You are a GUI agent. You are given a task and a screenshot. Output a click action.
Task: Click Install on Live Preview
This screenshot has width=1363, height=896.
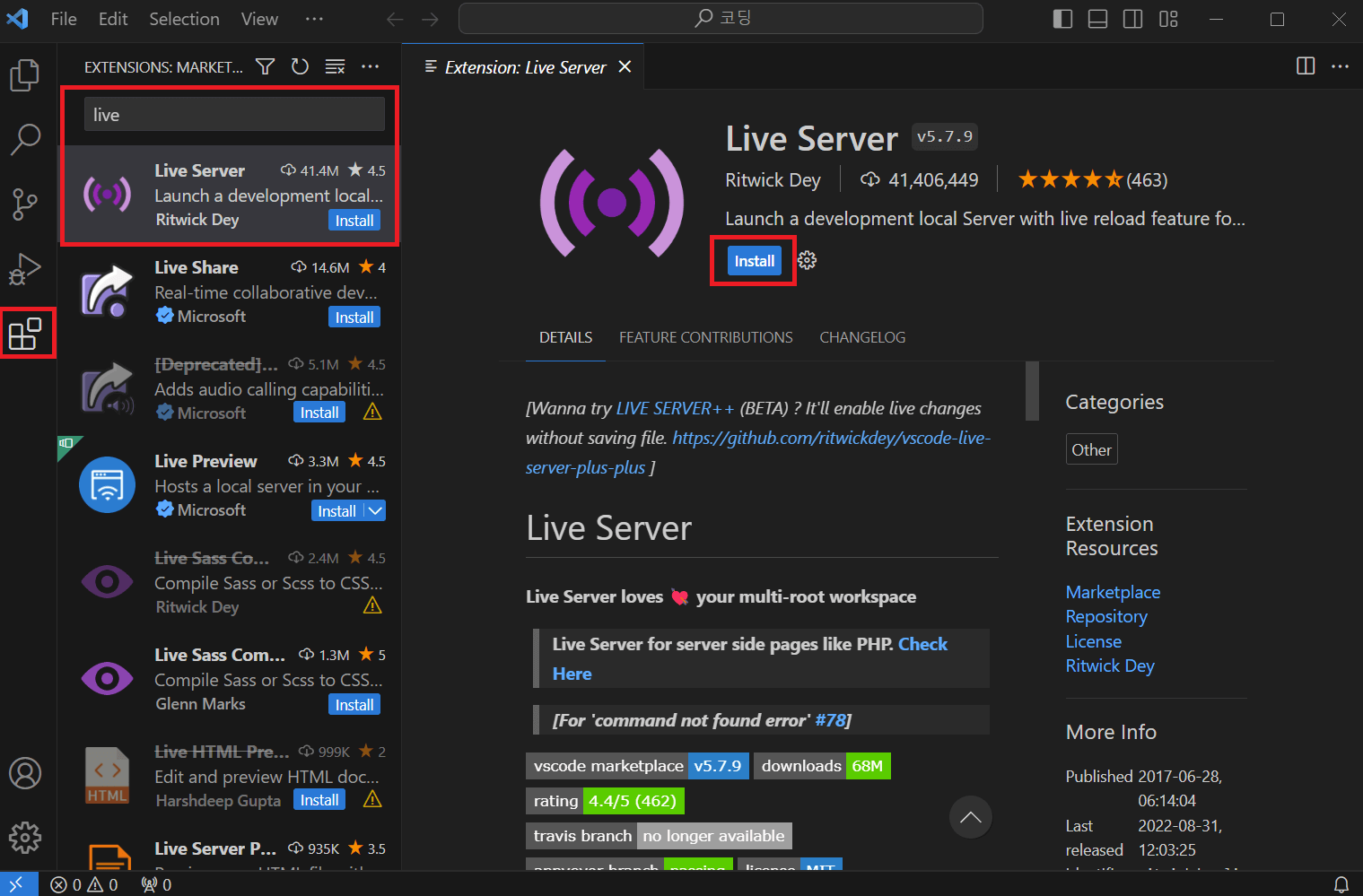[337, 510]
